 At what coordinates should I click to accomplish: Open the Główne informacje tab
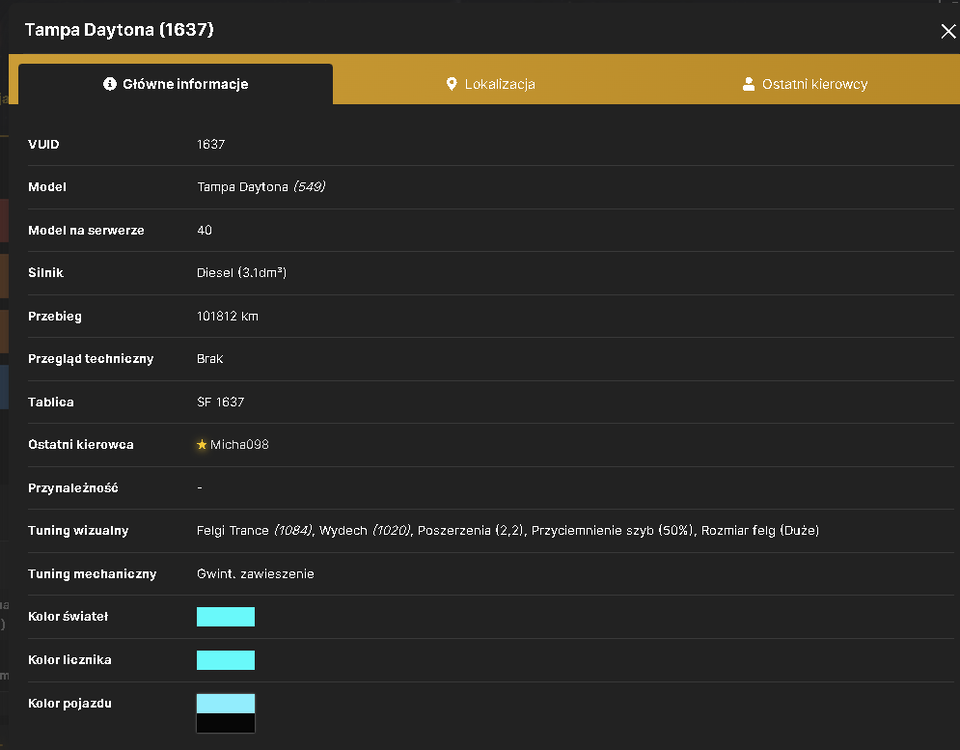point(176,84)
